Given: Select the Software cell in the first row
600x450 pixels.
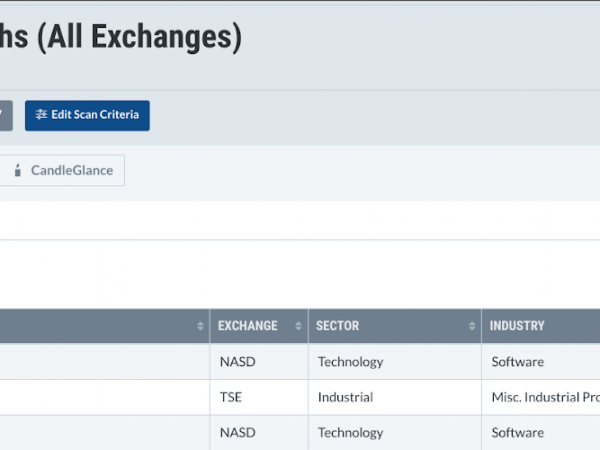Looking at the screenshot, I should tap(541, 362).
